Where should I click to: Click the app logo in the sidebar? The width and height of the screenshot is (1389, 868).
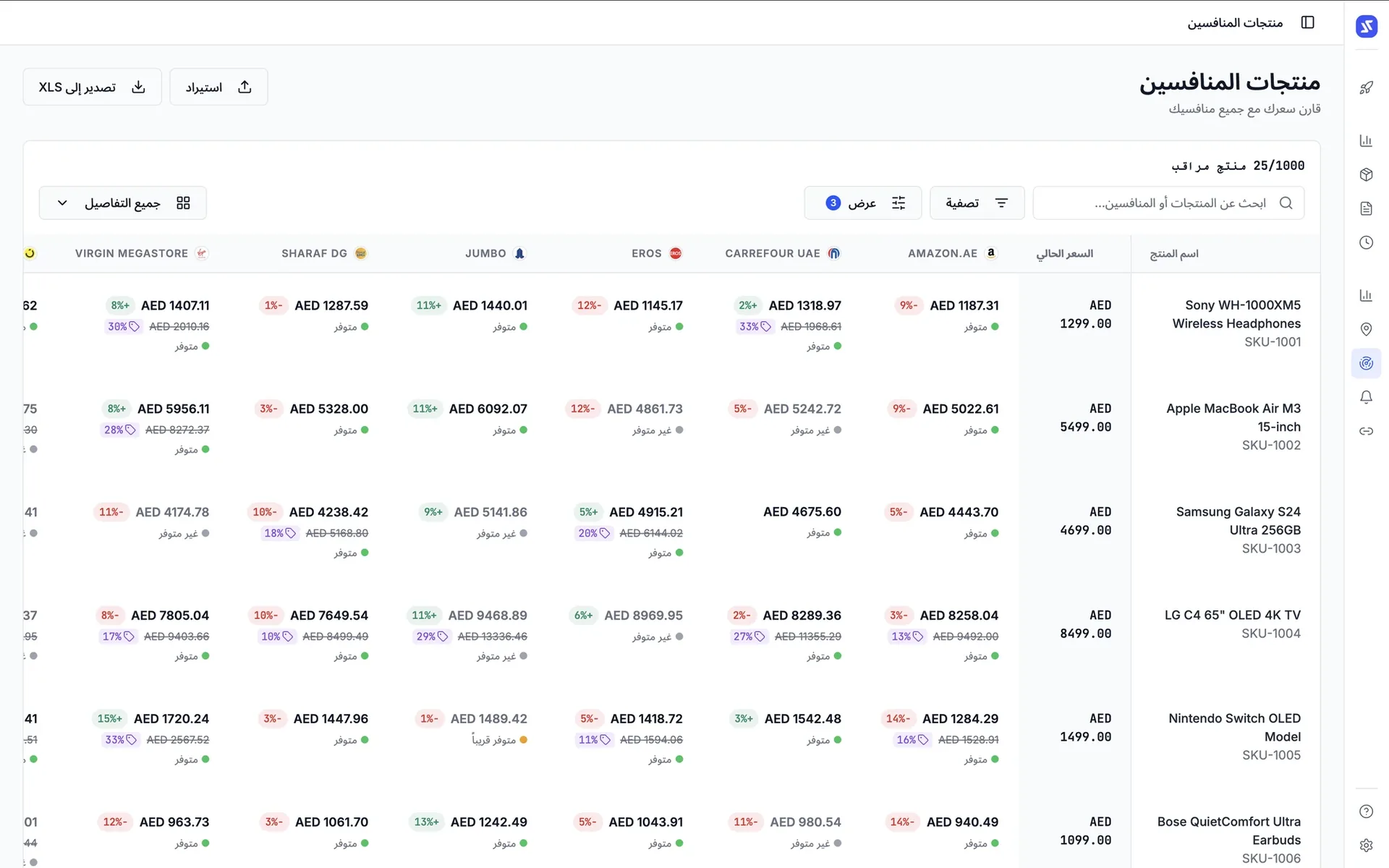(x=1366, y=26)
